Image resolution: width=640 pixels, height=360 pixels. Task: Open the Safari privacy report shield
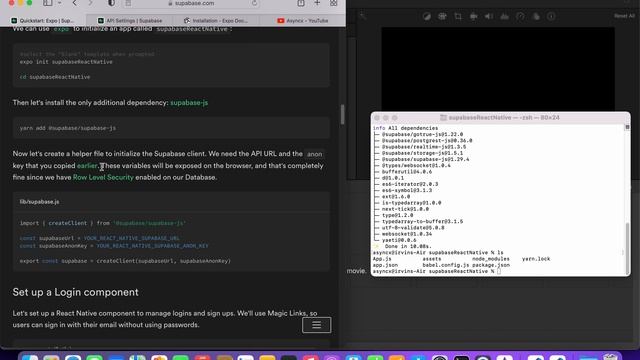click(x=111, y=3)
